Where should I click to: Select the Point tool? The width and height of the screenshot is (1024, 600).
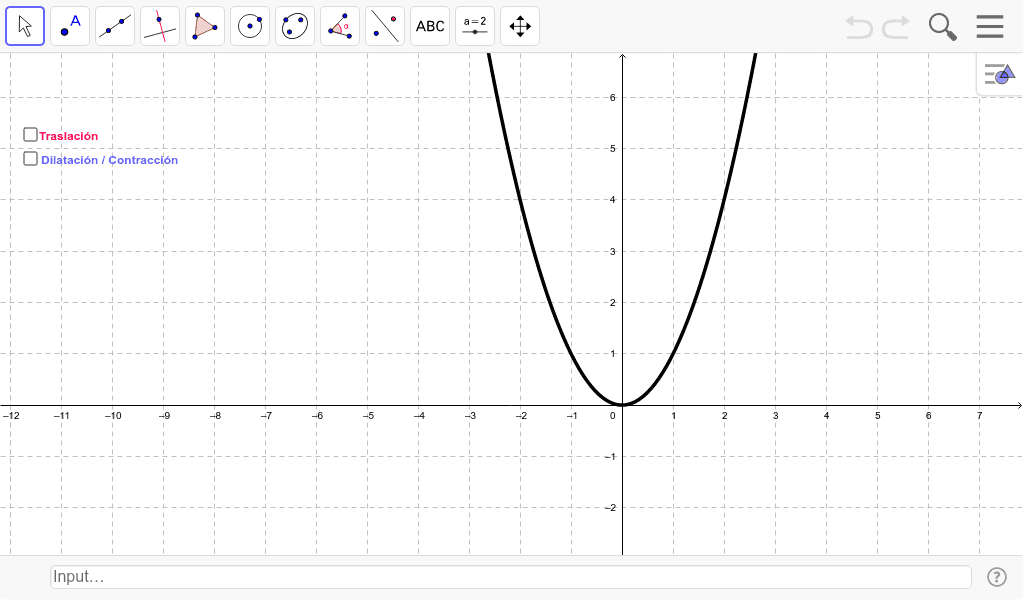point(70,26)
